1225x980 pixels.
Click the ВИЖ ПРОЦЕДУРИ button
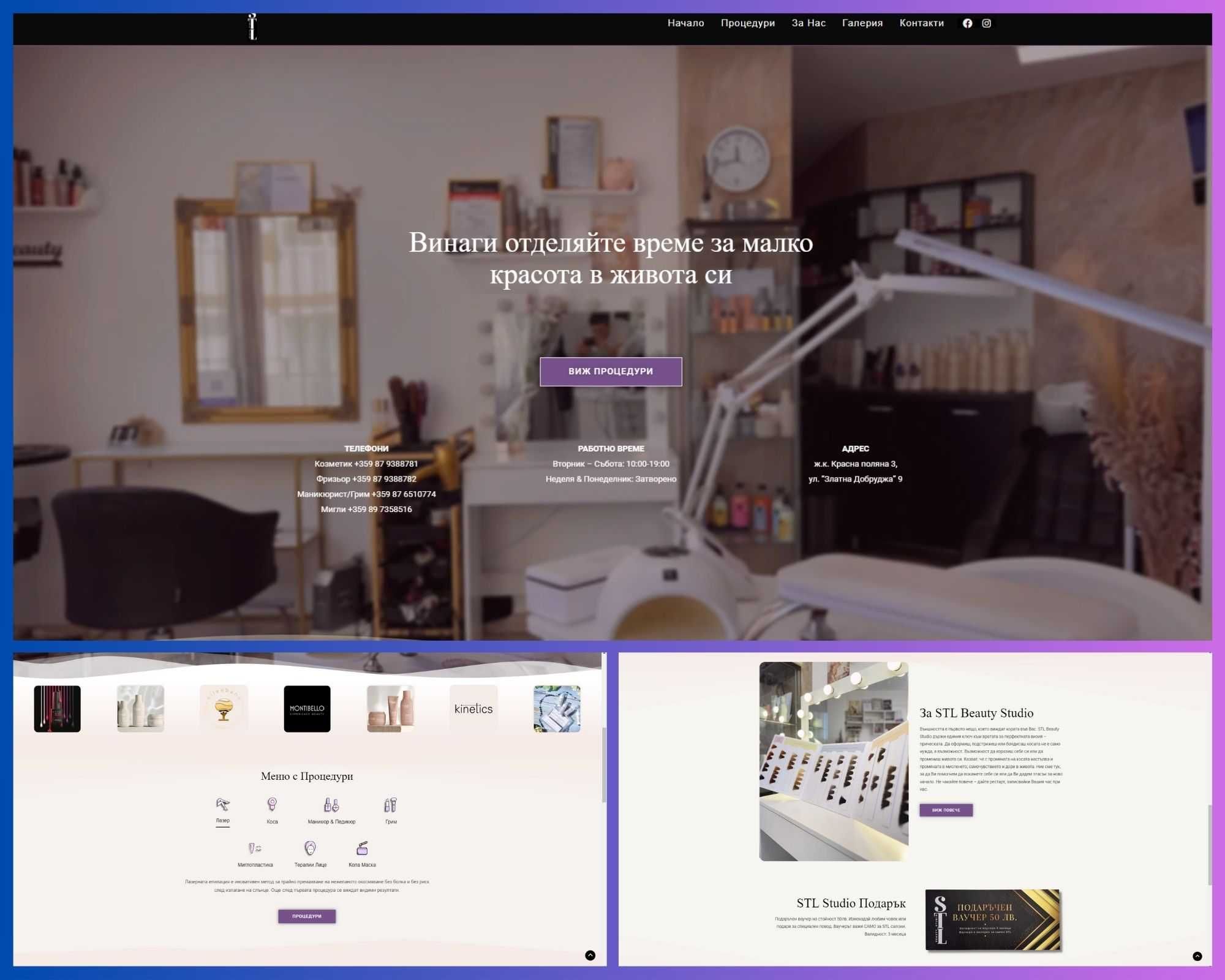[x=611, y=371]
